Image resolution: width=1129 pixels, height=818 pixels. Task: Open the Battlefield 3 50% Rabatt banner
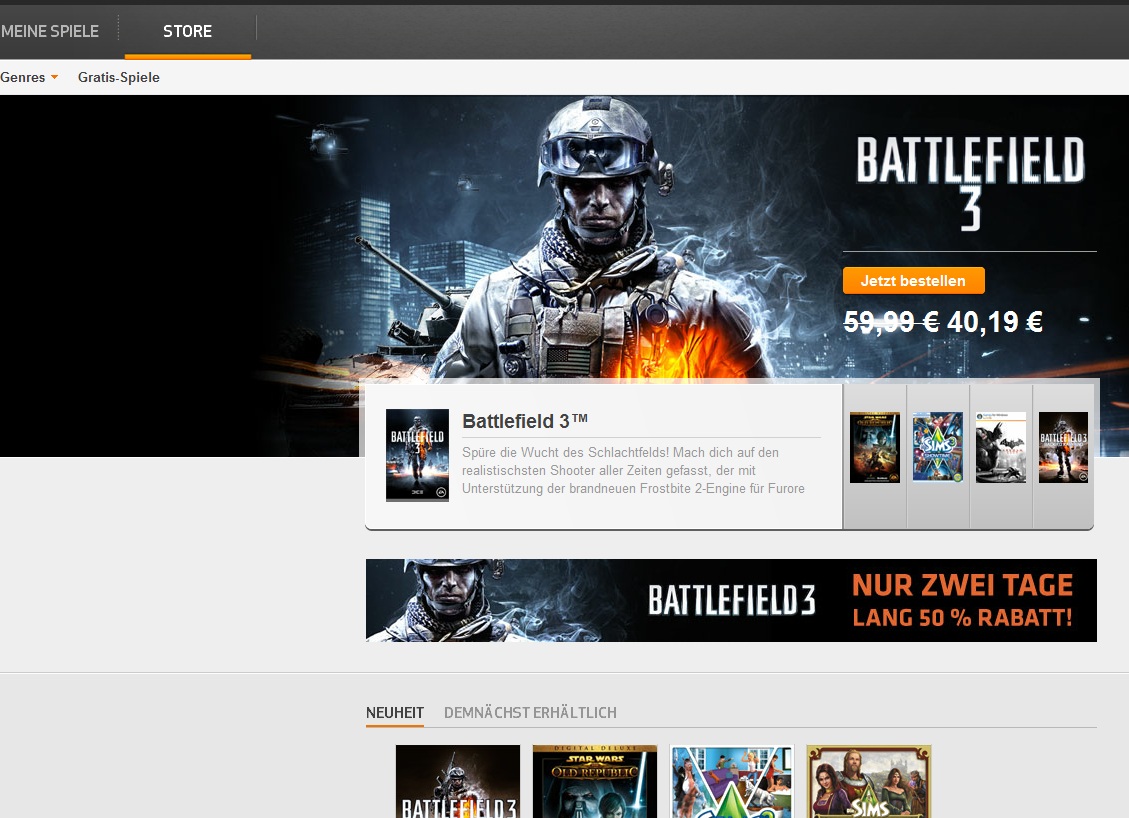point(732,601)
